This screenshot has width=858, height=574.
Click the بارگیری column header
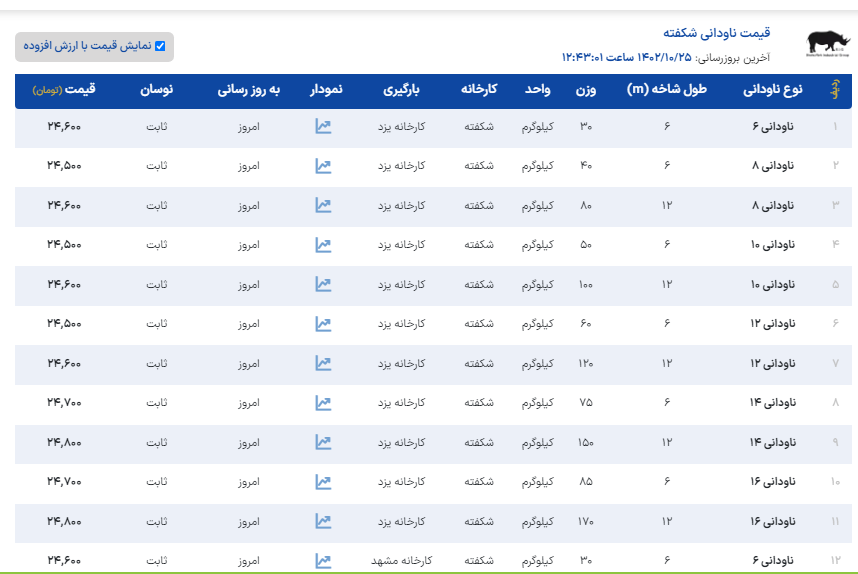point(401,90)
